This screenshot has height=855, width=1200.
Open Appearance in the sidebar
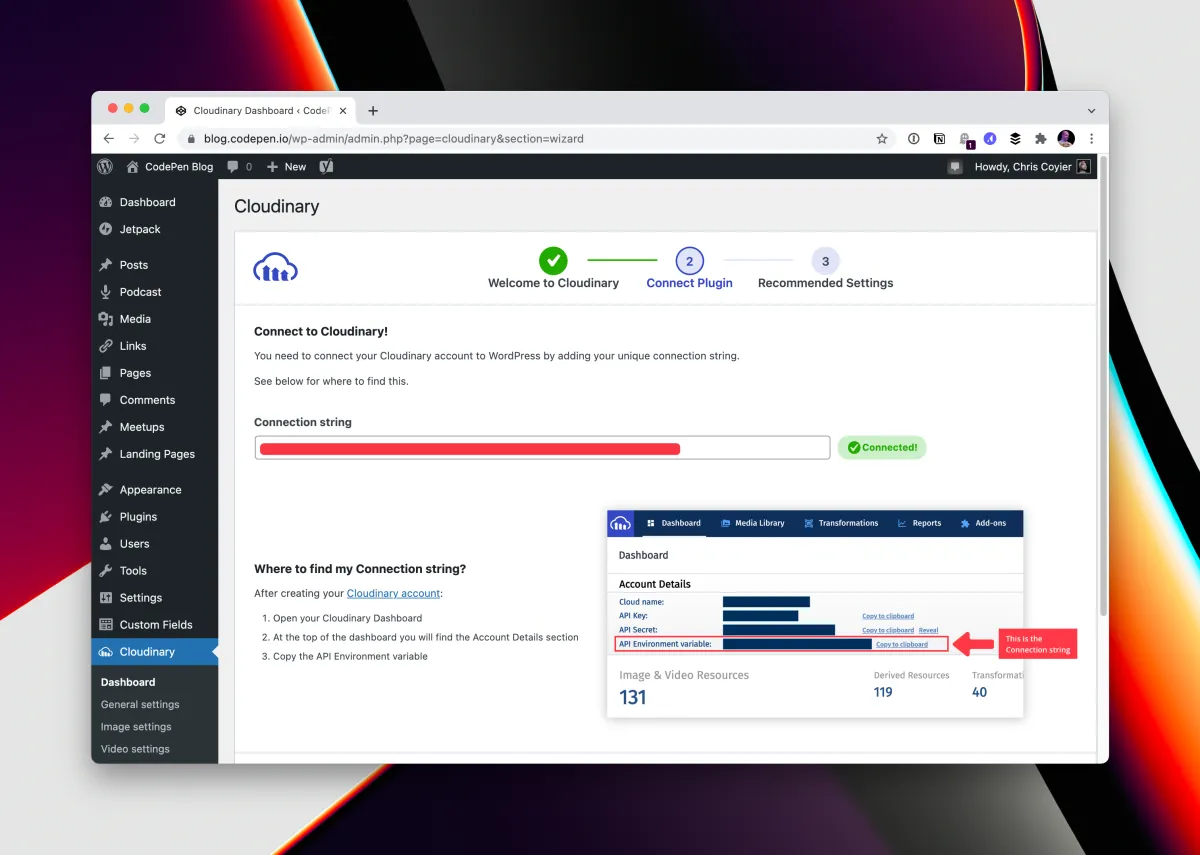pyautogui.click(x=150, y=490)
